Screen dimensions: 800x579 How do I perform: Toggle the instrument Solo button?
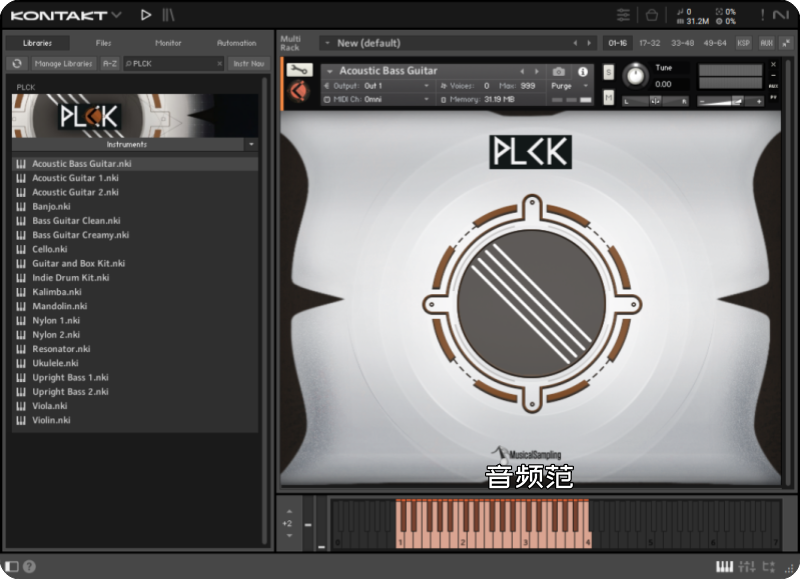608,72
